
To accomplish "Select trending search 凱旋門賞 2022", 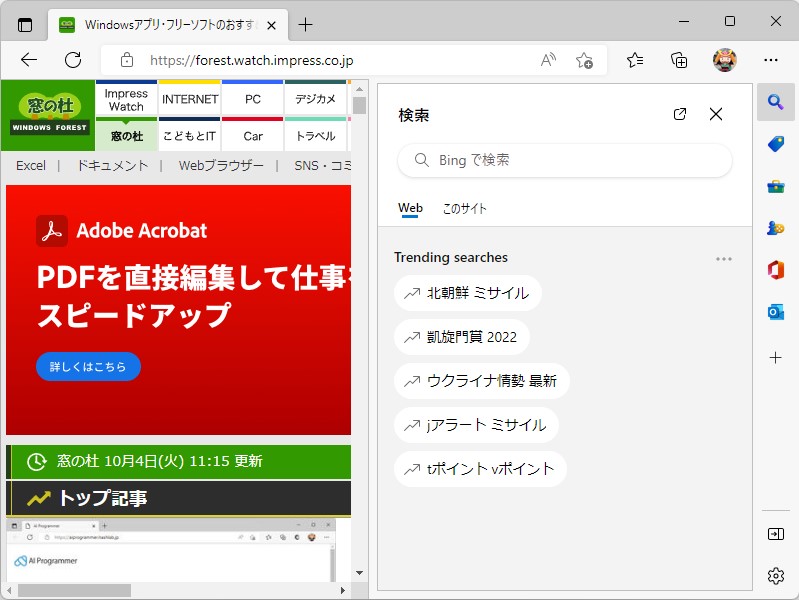I will point(462,337).
